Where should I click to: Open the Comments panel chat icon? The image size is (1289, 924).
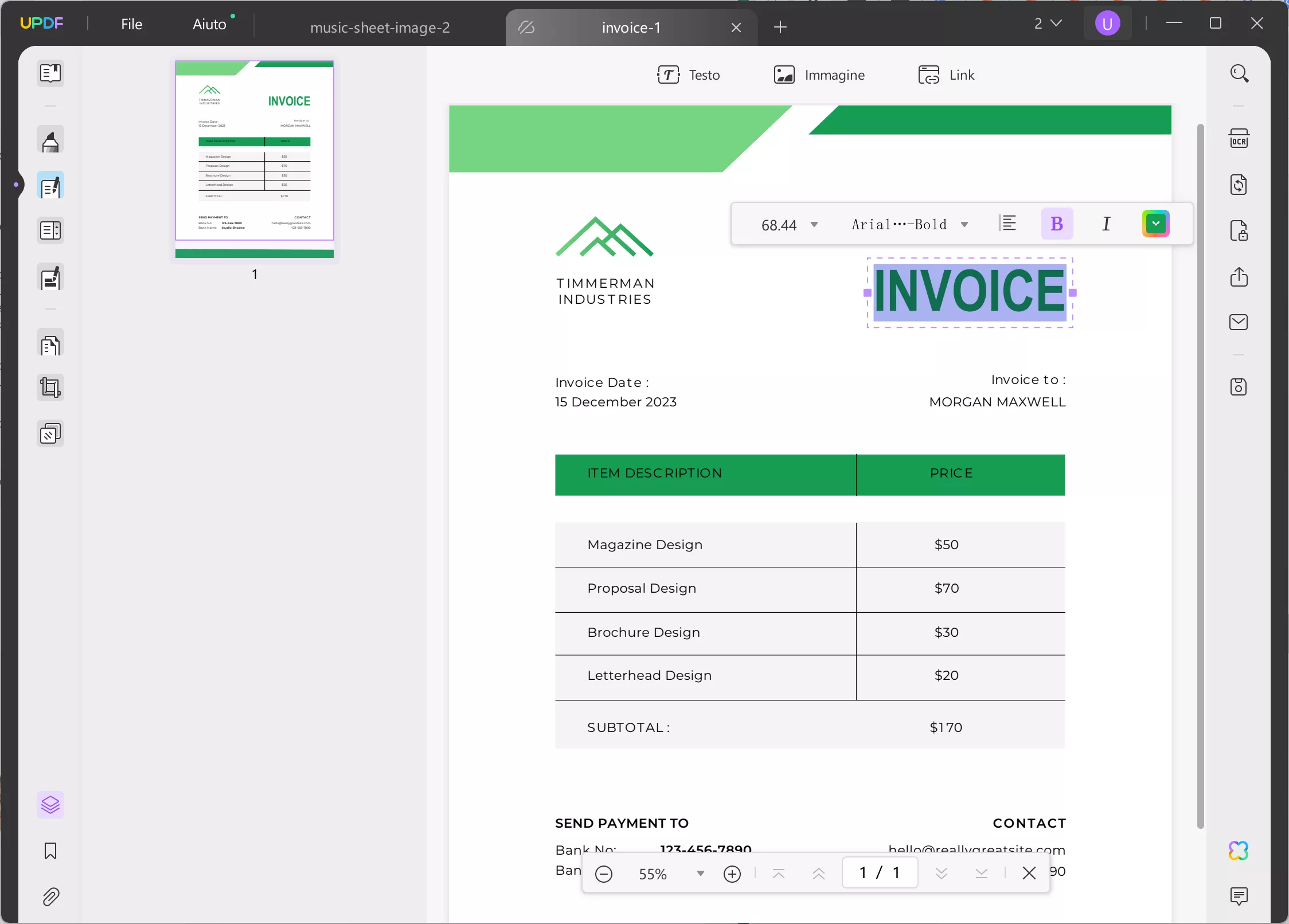tap(1239, 896)
